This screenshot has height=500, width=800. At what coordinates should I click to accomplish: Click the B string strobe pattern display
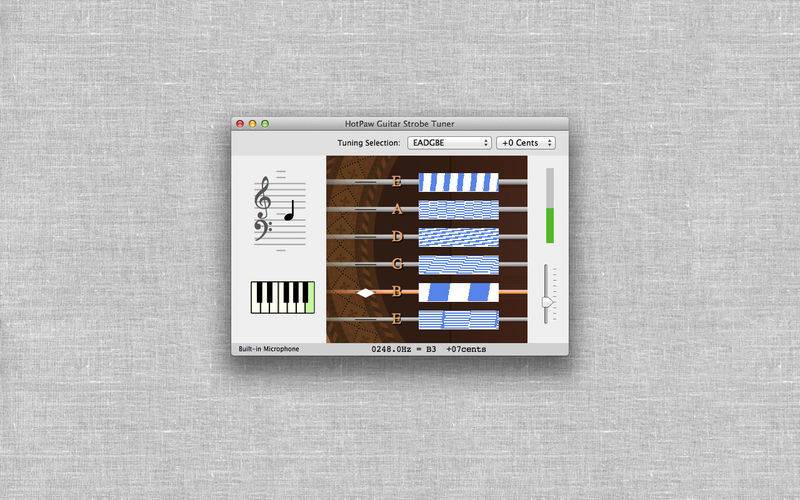pos(459,292)
